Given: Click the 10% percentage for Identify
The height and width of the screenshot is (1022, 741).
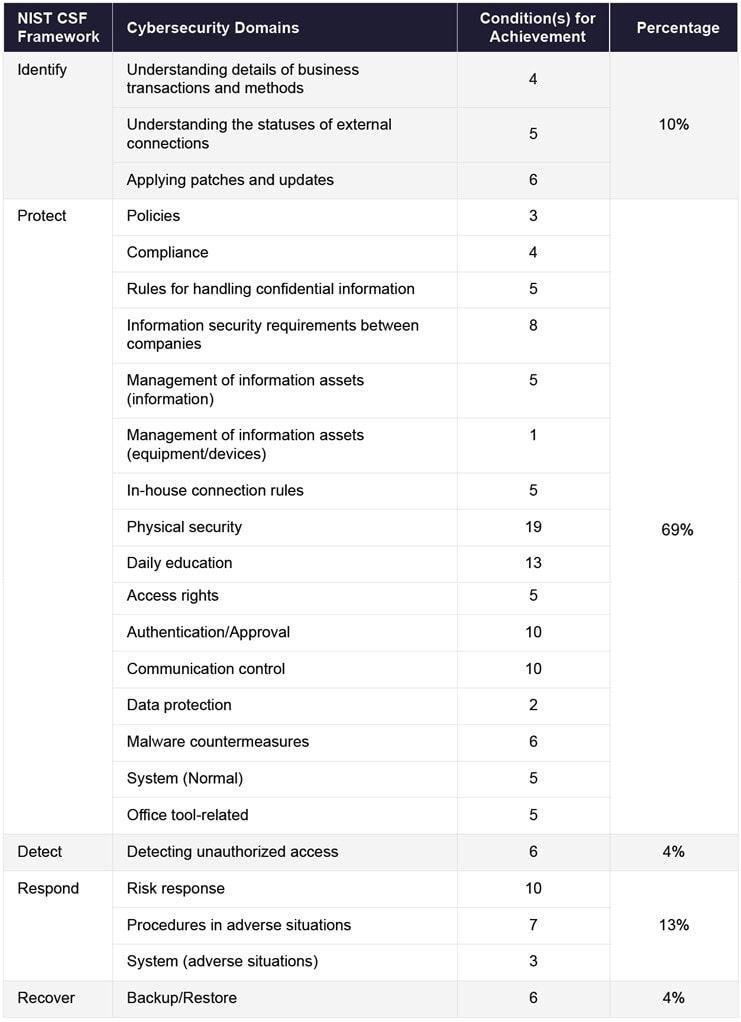Looking at the screenshot, I should pyautogui.click(x=674, y=125).
